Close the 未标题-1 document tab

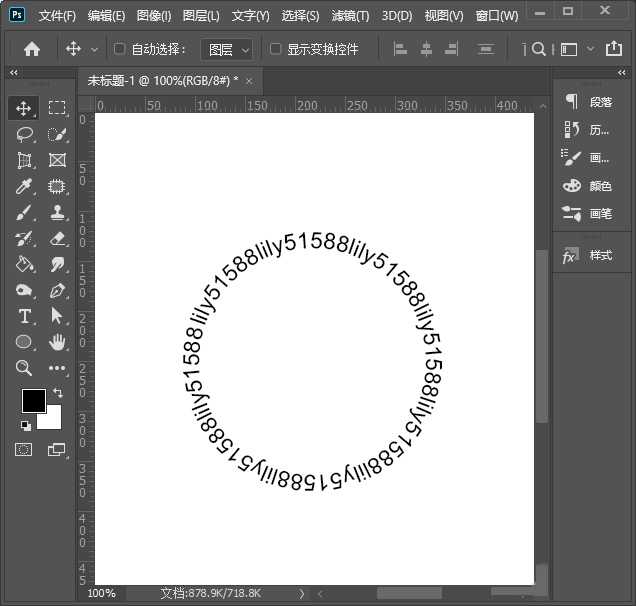tap(248, 80)
